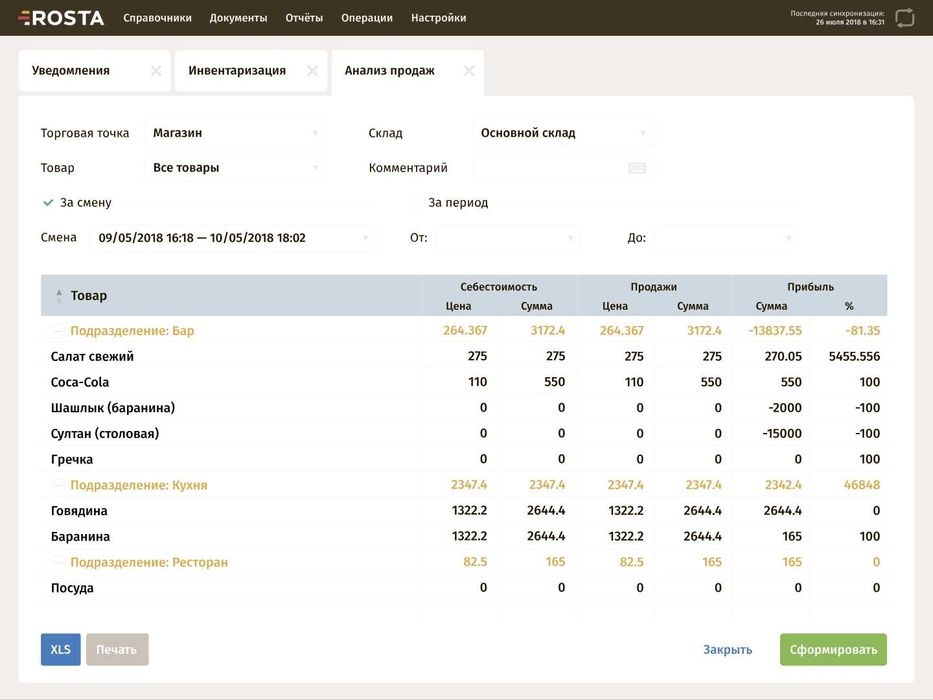
Task: Close the Анализ продаж tab
Action: pyautogui.click(x=469, y=71)
